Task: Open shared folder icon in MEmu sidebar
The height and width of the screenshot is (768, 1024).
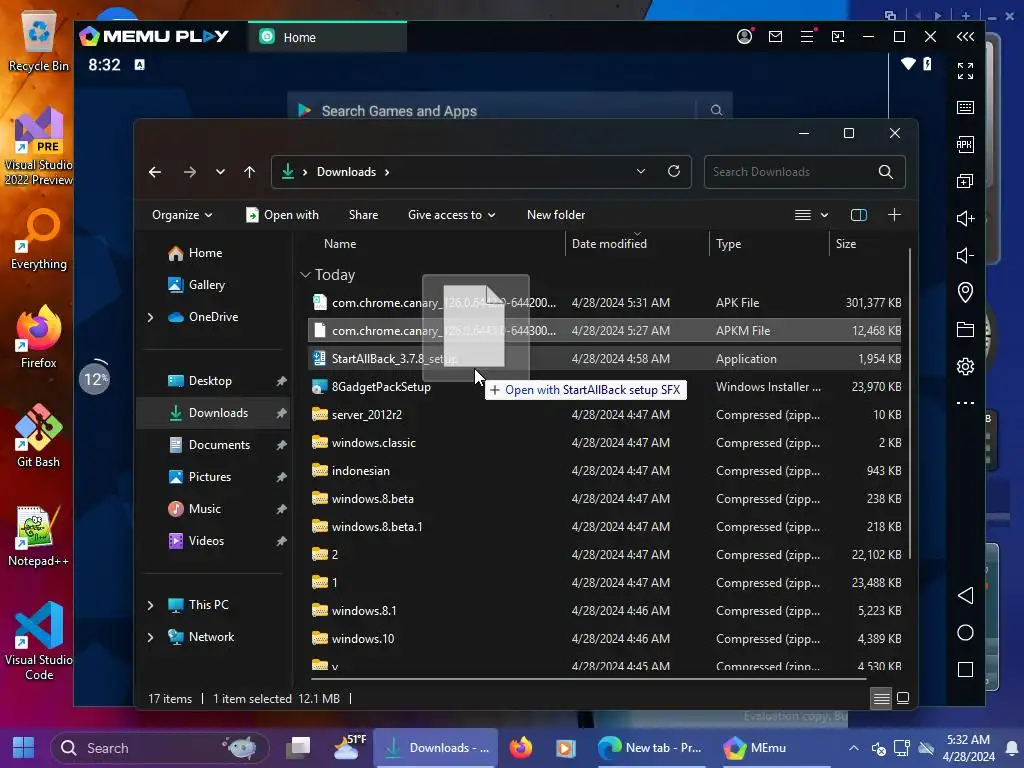Action: point(965,329)
